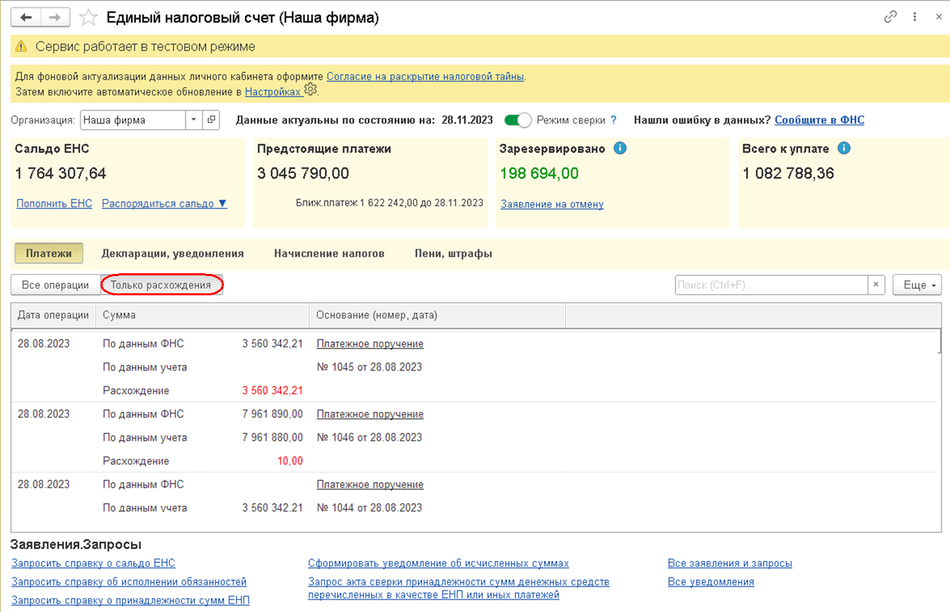Toggle the Режим сверки switch

[x=518, y=120]
